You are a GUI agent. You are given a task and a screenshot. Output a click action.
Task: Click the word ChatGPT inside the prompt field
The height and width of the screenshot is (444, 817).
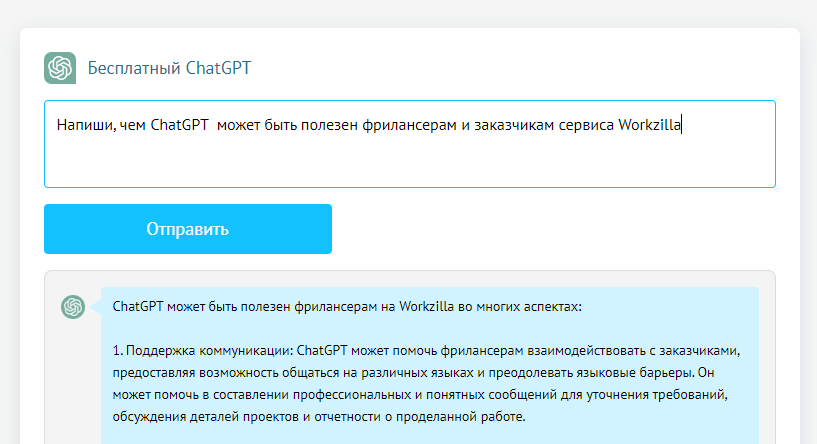[x=179, y=126]
